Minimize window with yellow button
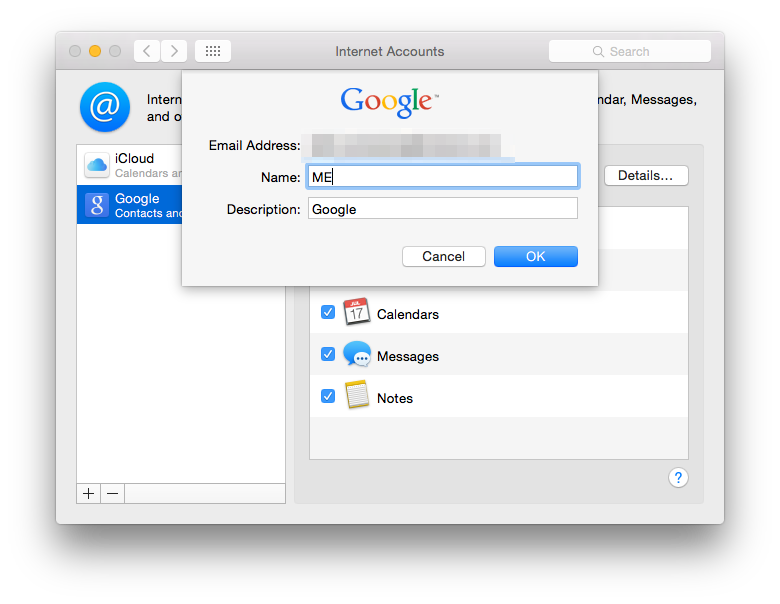The height and width of the screenshot is (604, 780). (x=95, y=51)
